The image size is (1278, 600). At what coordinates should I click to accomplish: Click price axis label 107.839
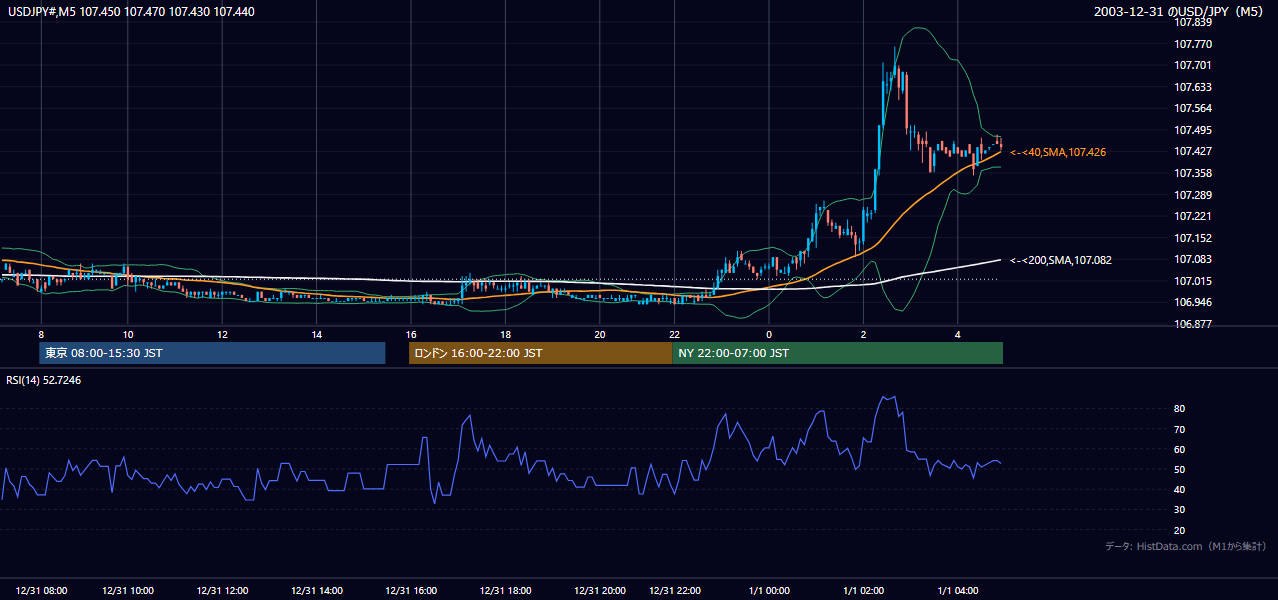[x=1192, y=22]
